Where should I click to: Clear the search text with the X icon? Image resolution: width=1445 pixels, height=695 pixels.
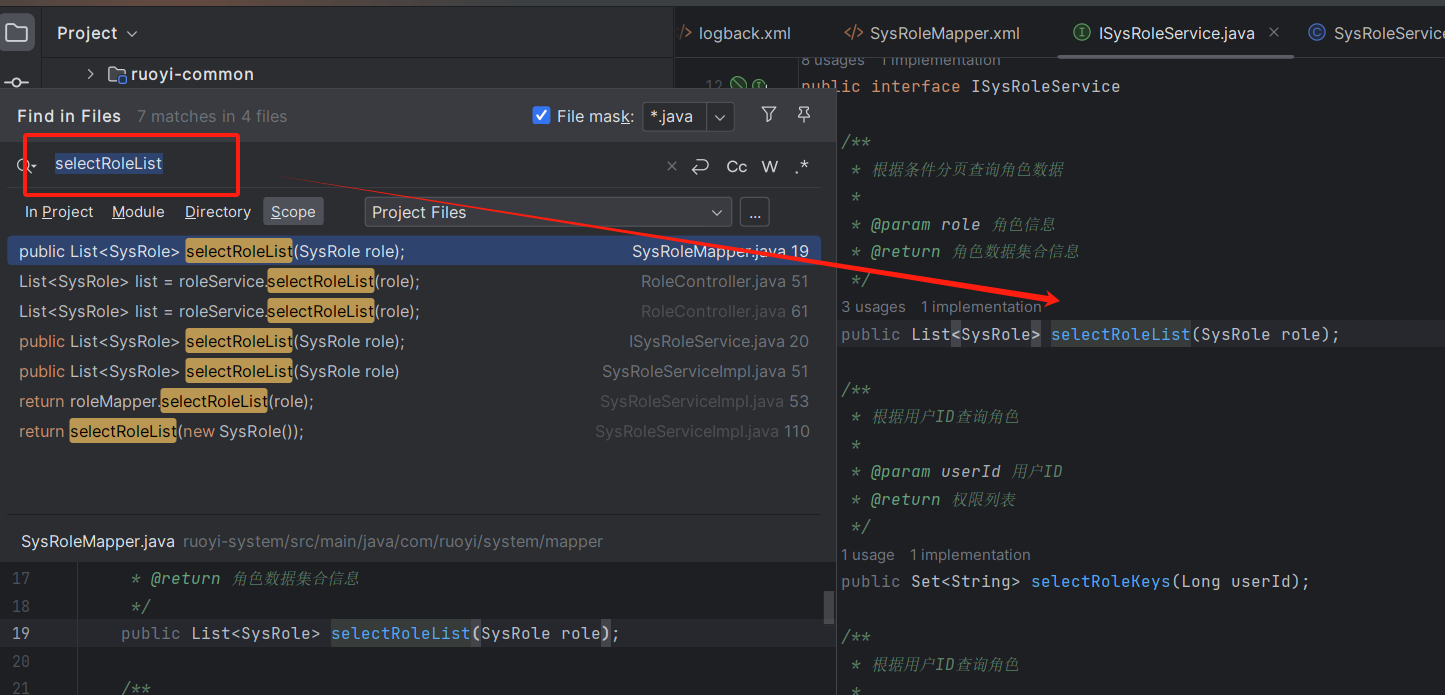[x=672, y=167]
